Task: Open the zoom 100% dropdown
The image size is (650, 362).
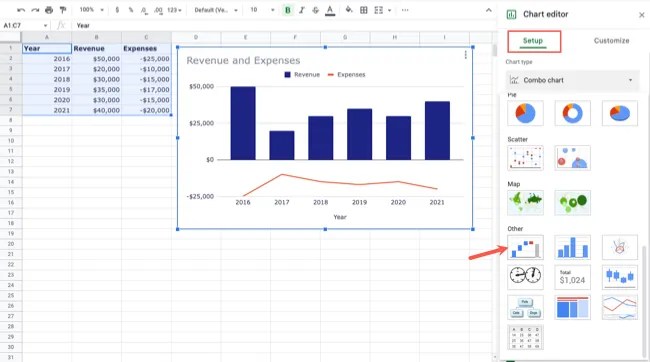Action: pos(92,10)
